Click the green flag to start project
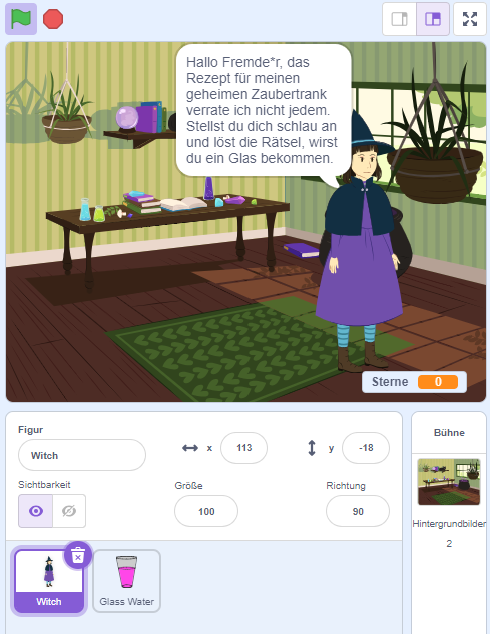Screen dimensions: 490x634 [x=21, y=19]
